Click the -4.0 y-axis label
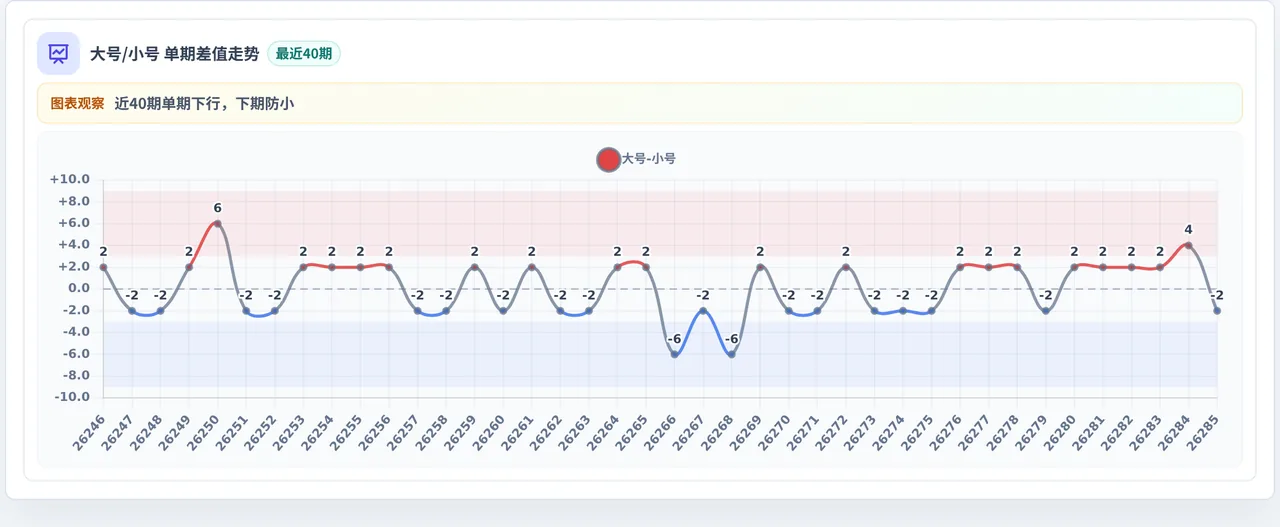The width and height of the screenshot is (1280, 527). click(75, 332)
